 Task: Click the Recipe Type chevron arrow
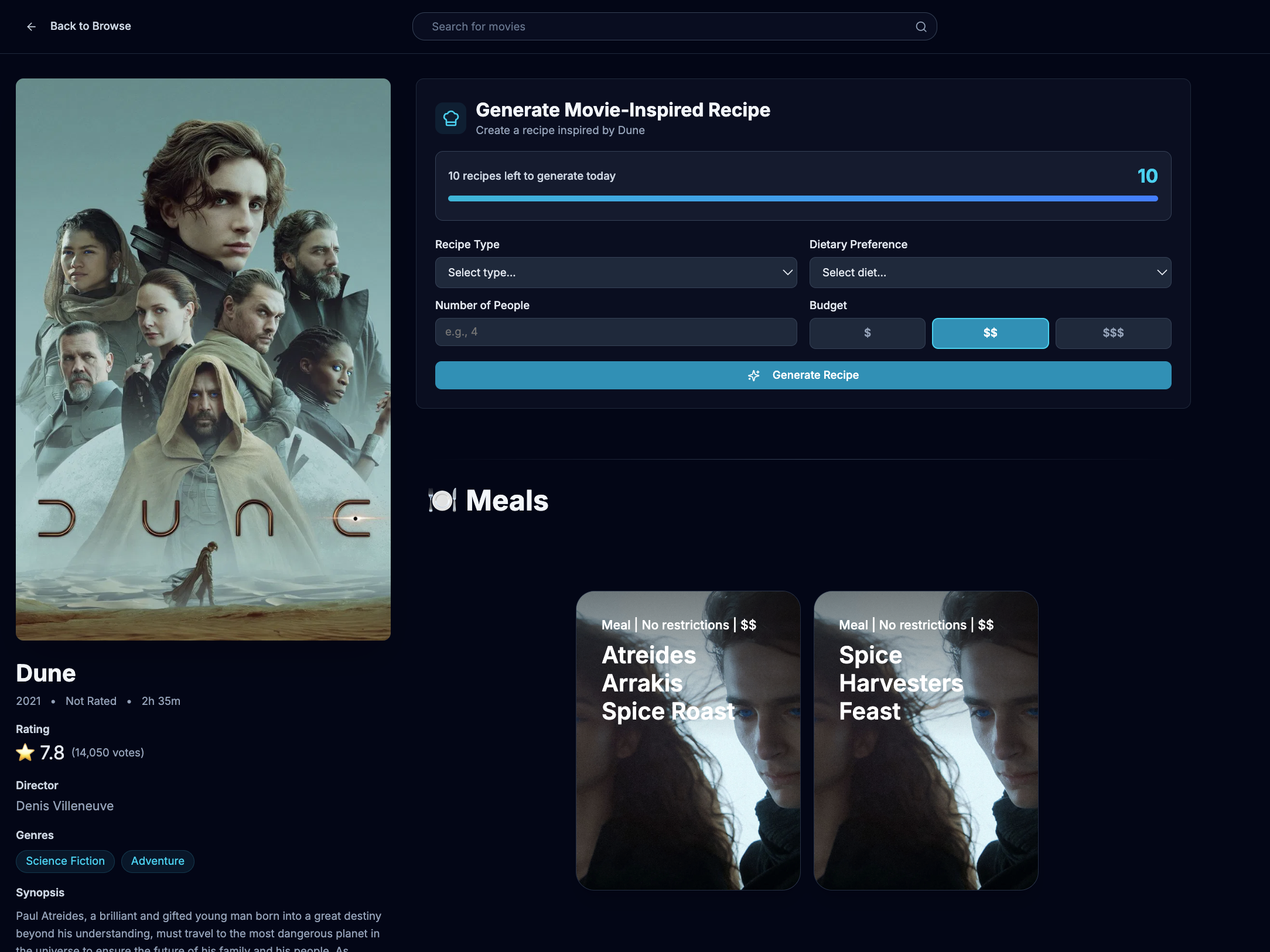pos(787,272)
